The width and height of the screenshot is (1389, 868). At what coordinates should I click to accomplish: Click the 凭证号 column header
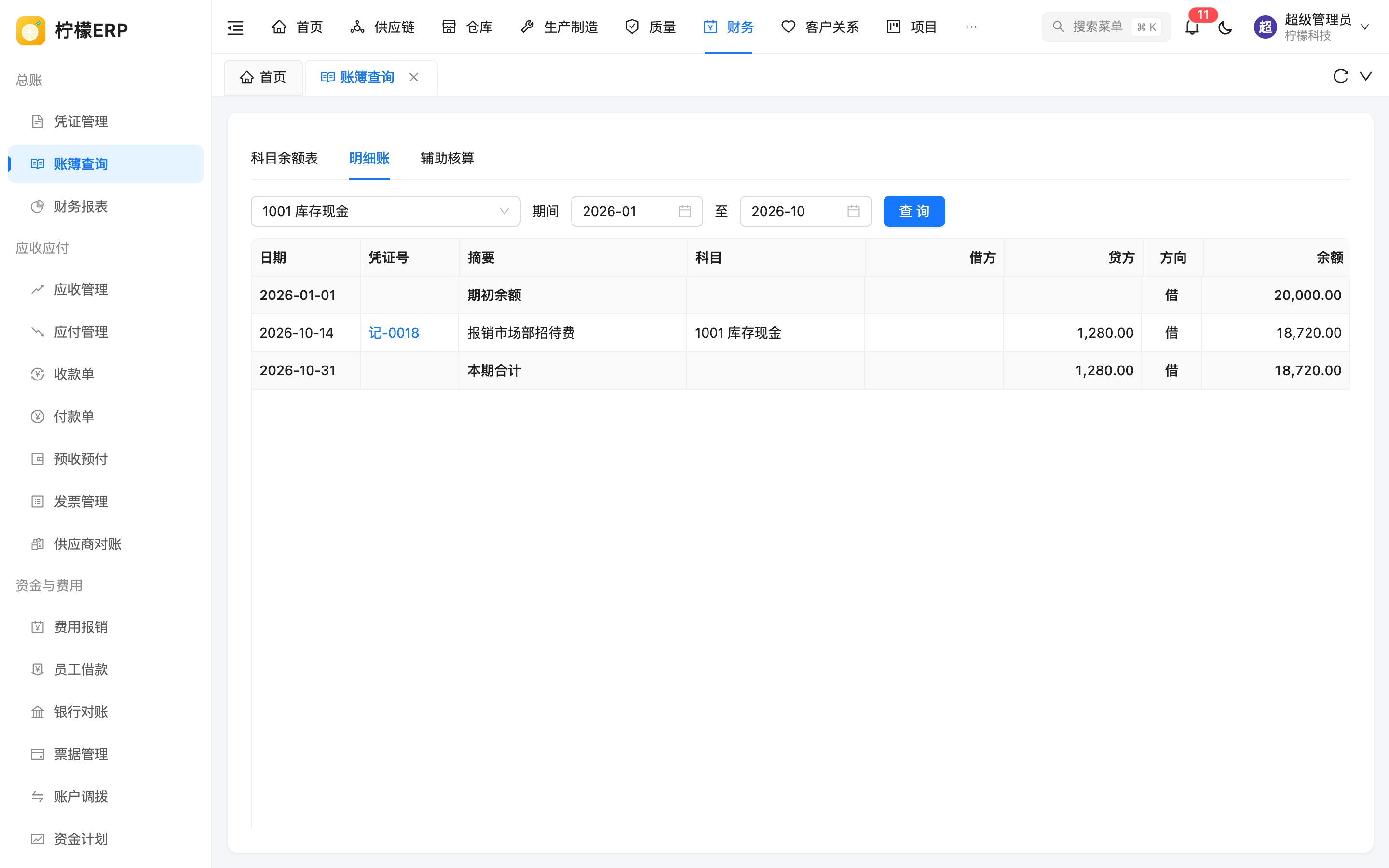pyautogui.click(x=389, y=258)
